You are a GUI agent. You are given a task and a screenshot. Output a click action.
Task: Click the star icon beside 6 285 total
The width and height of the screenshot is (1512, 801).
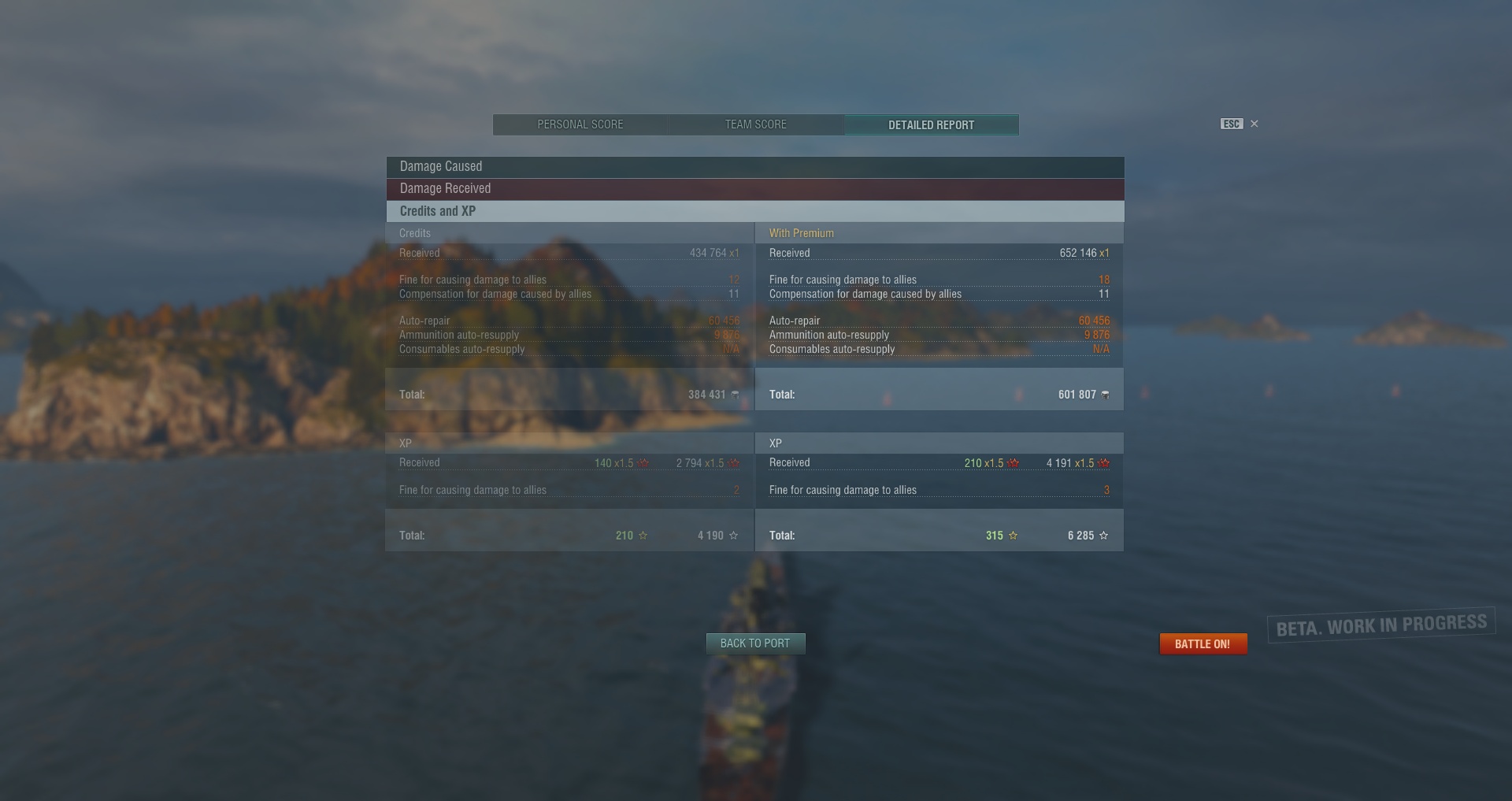click(x=1103, y=536)
